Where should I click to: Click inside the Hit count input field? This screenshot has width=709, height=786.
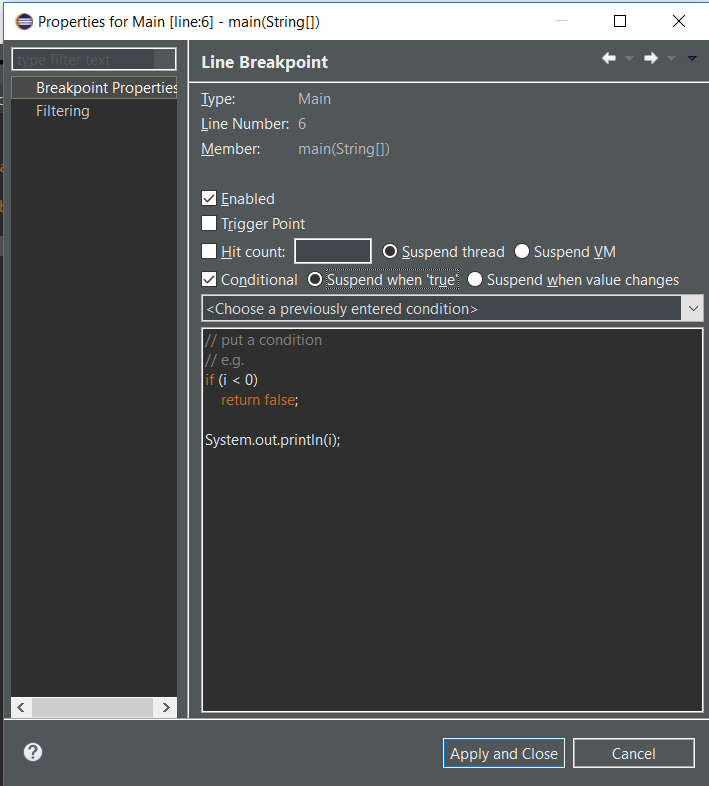point(333,251)
